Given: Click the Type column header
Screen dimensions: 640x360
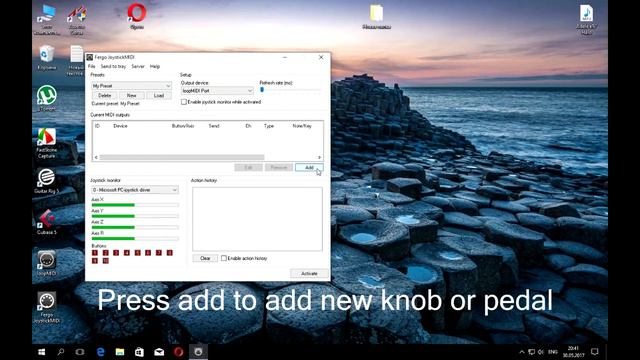Looking at the screenshot, I should click(269, 126).
